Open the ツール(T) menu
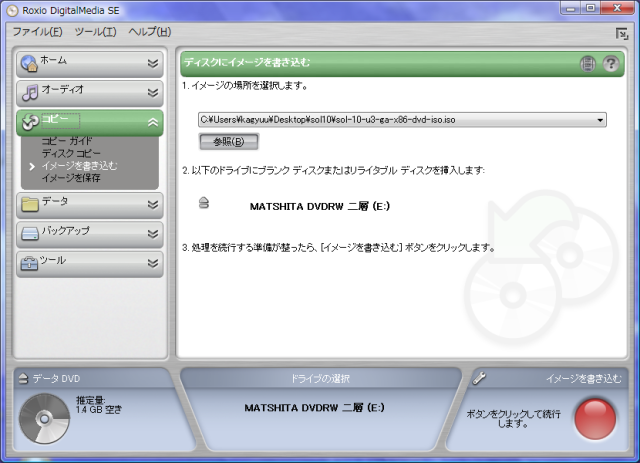 tap(95, 32)
